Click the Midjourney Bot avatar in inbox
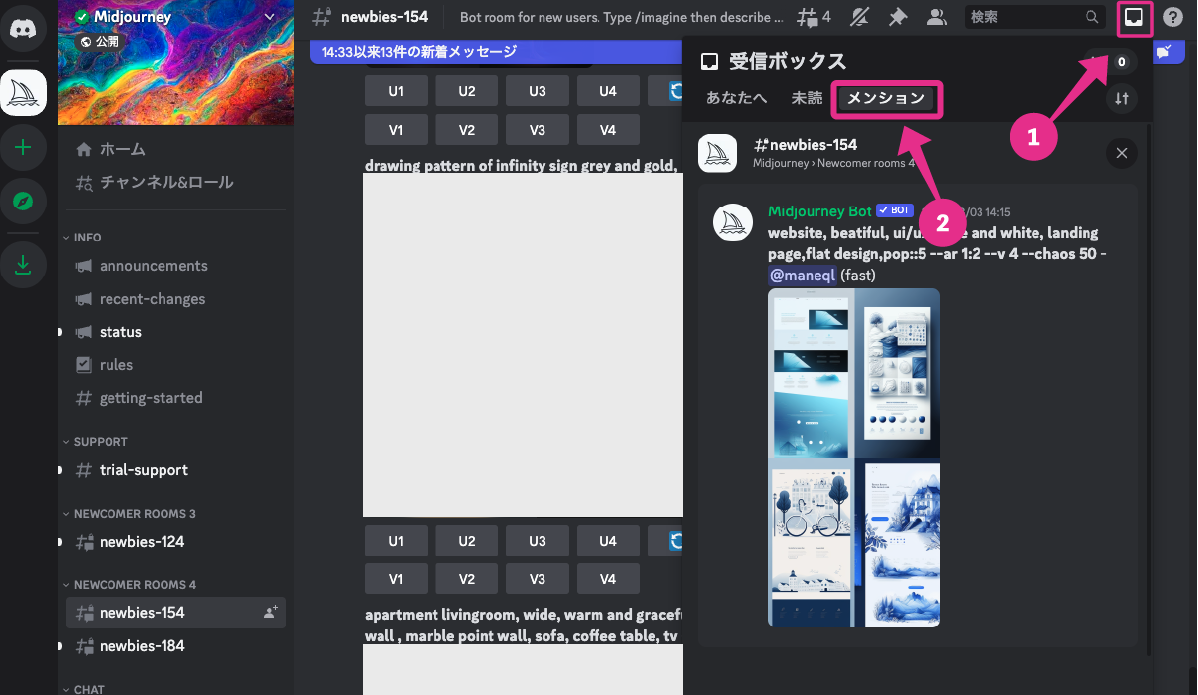Viewport: 1198px width, 695px height. [733, 222]
